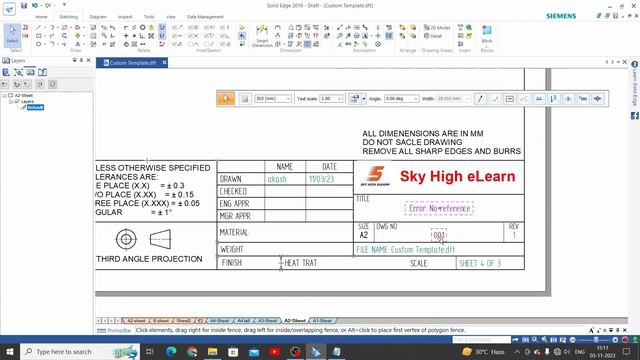640x360 pixels.
Task: Open the Layers panel options dropdown arrow
Action: [x=74, y=60]
